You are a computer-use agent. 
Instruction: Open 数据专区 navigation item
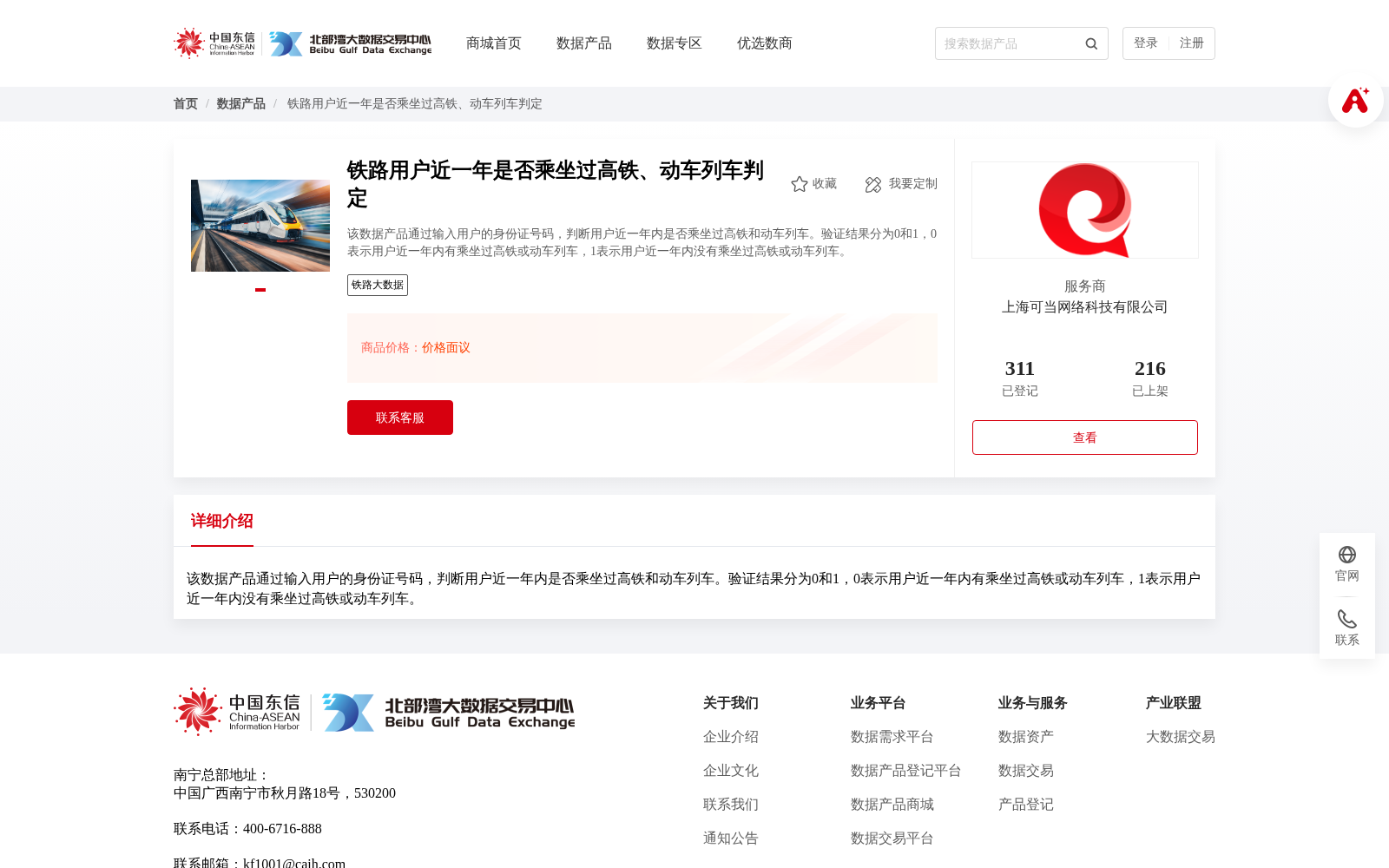coord(675,43)
